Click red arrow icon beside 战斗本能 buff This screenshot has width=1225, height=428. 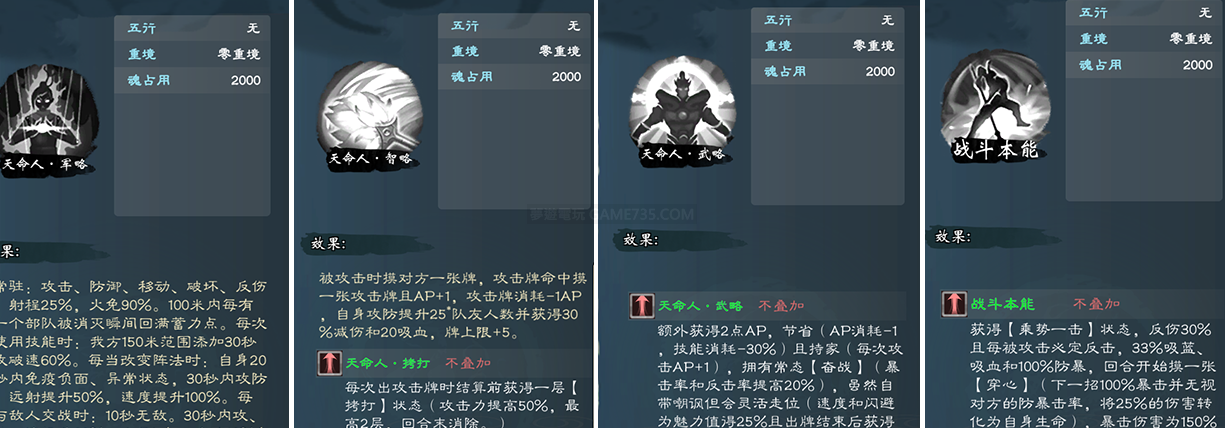pos(953,304)
